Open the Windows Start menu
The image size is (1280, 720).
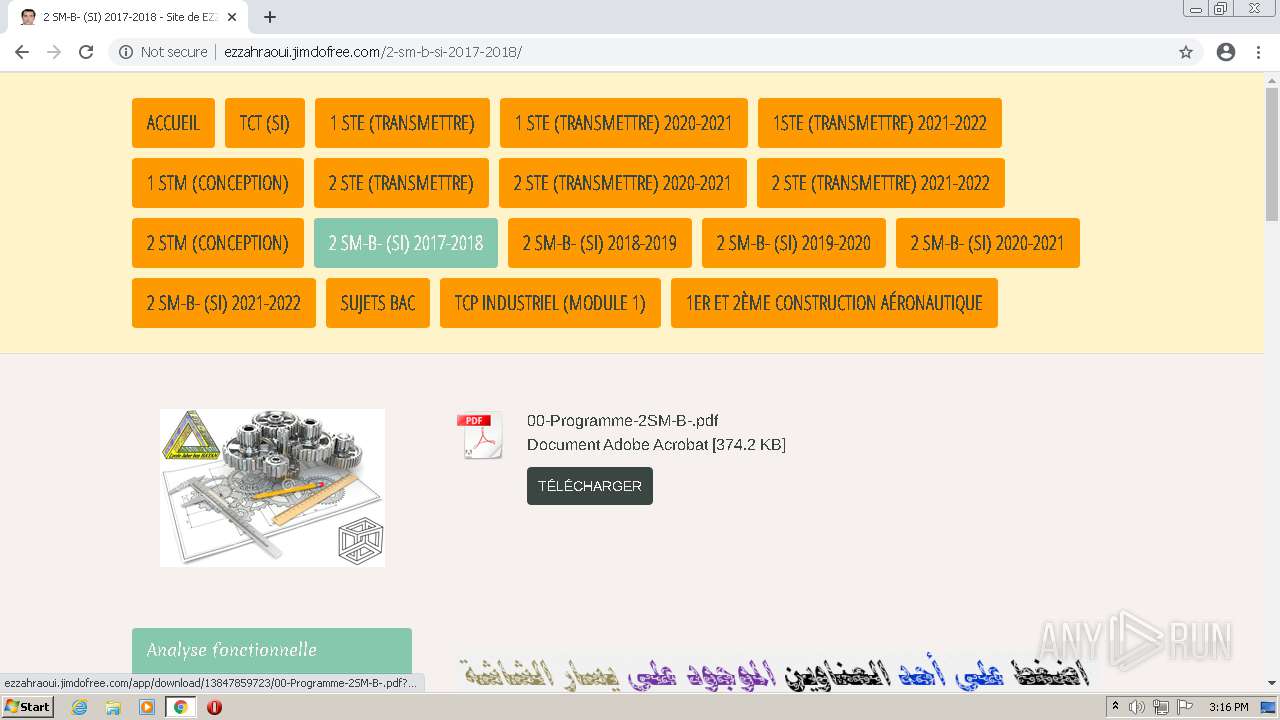27,707
